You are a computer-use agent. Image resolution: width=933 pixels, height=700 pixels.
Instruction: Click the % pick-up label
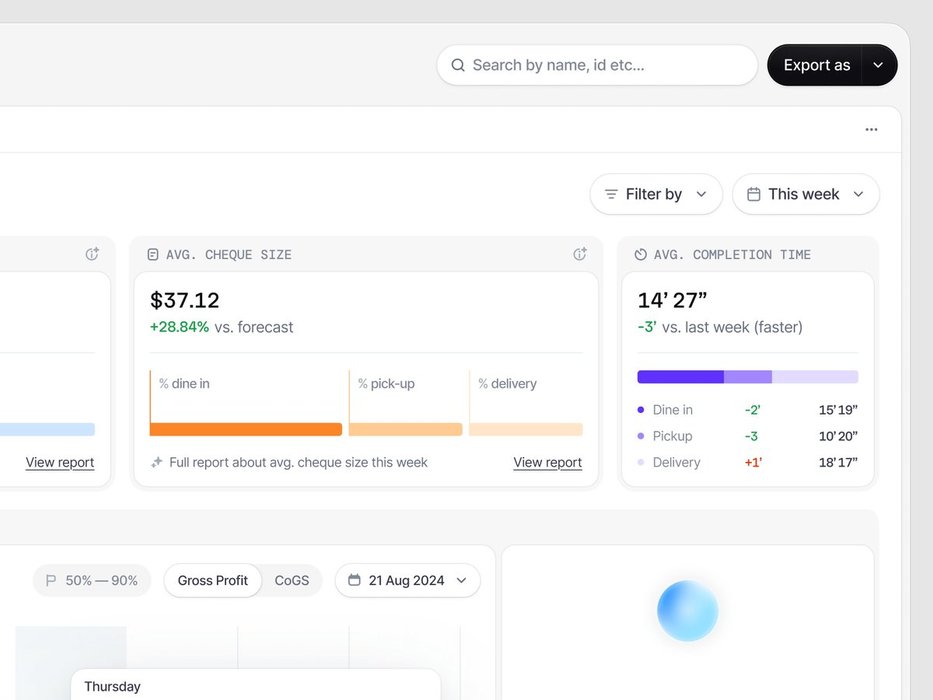(x=386, y=383)
